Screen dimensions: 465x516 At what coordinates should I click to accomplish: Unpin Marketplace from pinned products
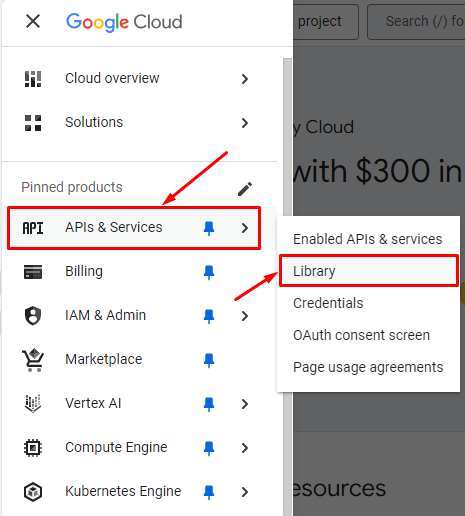click(209, 361)
